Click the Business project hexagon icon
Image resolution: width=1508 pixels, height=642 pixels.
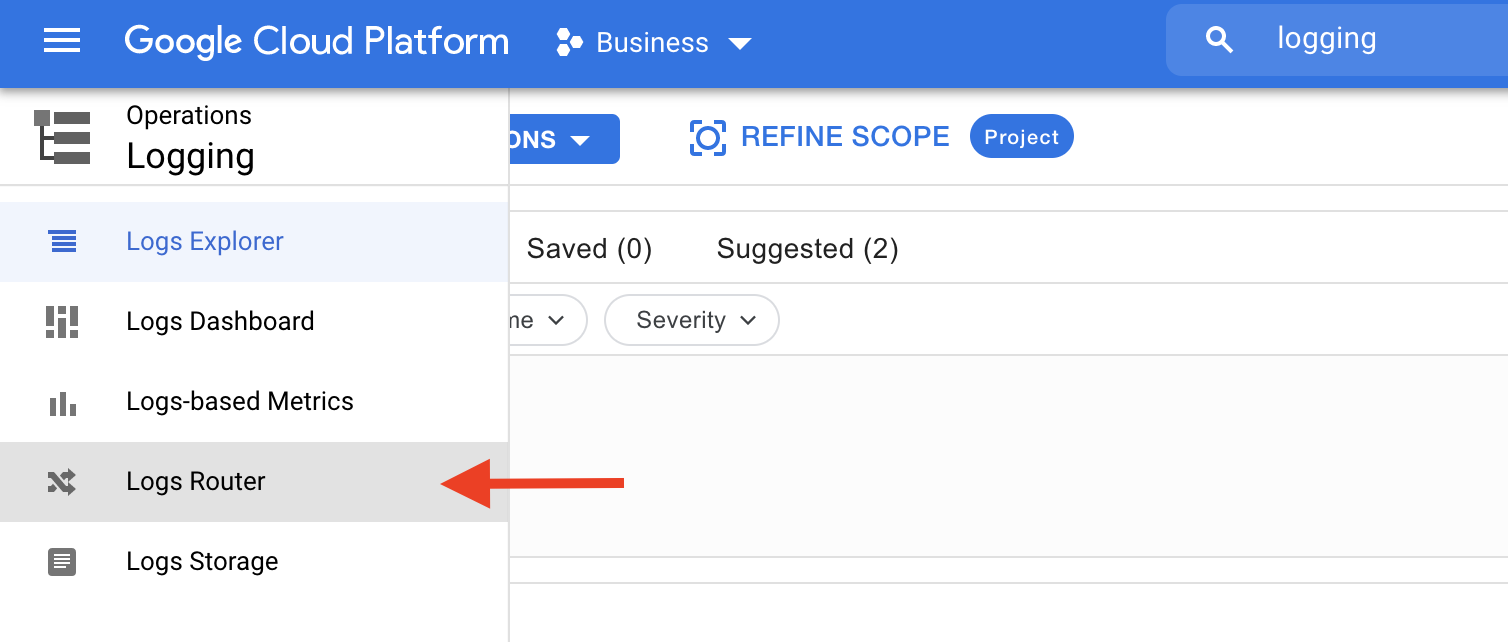[x=569, y=43]
